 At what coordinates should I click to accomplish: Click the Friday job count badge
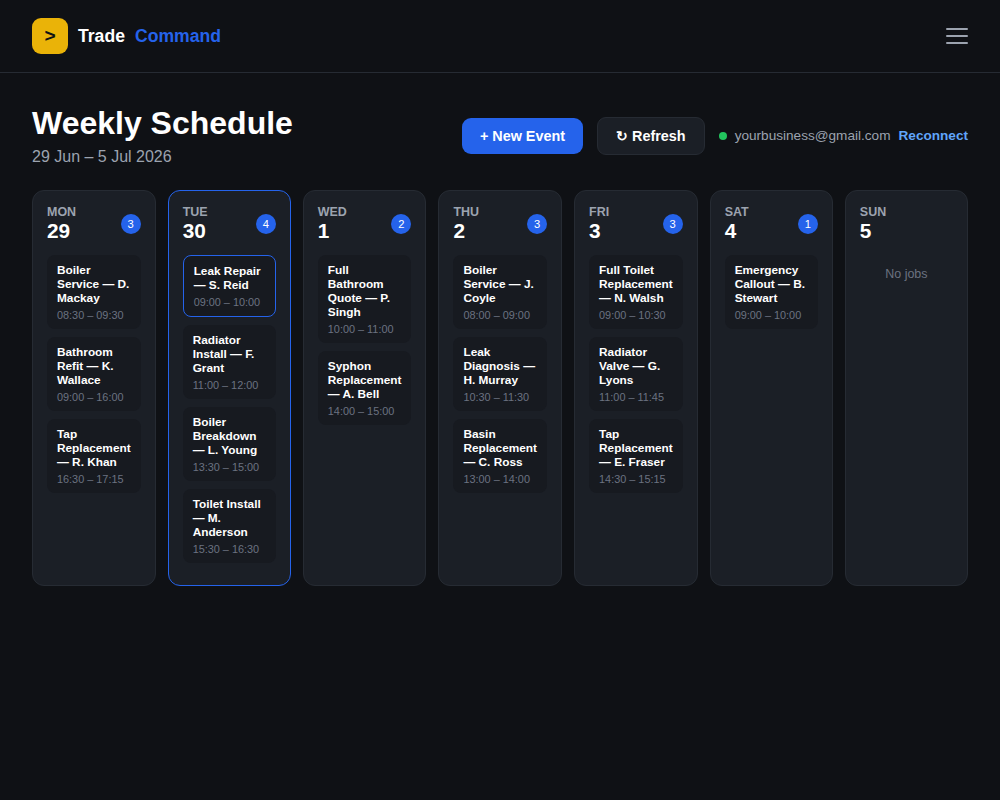pos(673,224)
